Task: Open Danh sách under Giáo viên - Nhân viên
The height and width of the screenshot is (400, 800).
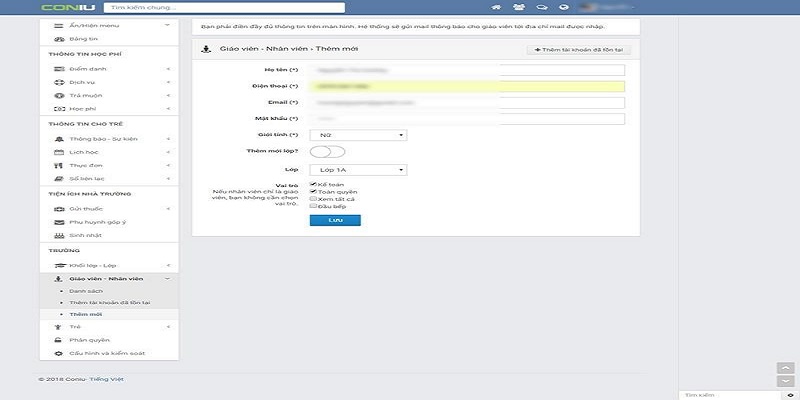Action: [85, 291]
